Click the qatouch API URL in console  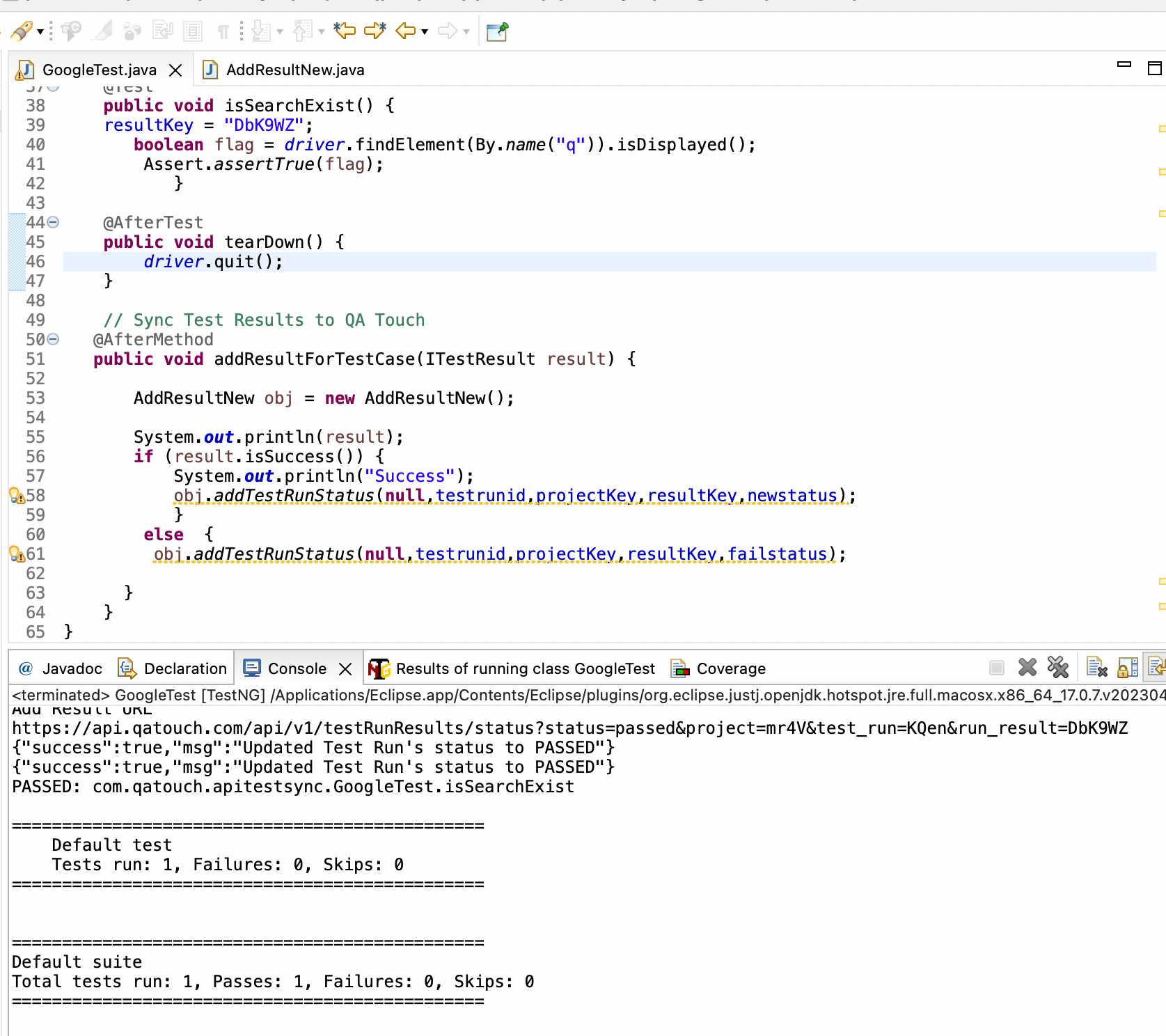[569, 728]
